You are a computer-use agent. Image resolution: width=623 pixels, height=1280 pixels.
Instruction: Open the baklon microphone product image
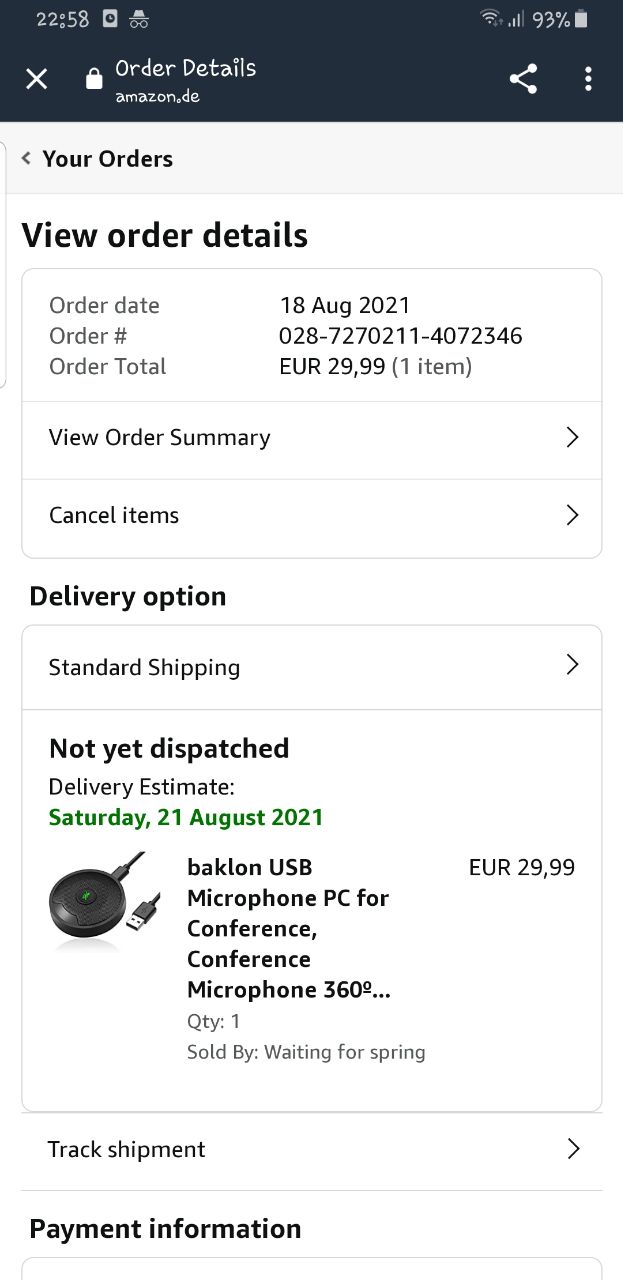[98, 901]
